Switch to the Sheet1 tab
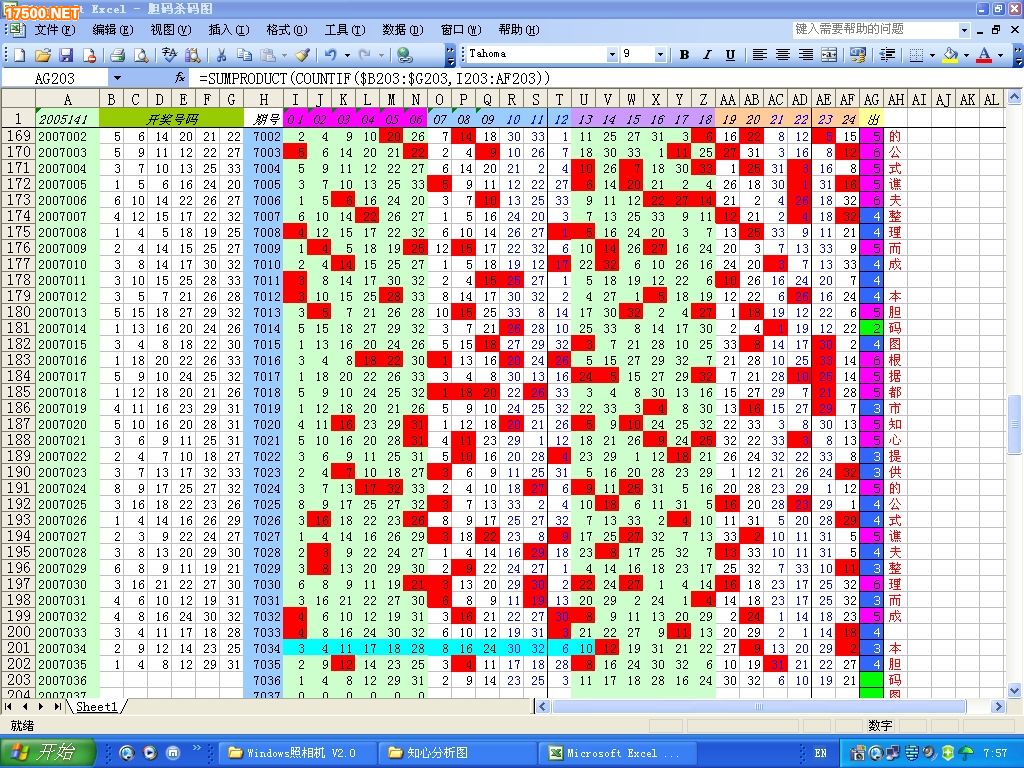The image size is (1024, 768). pyautogui.click(x=97, y=707)
